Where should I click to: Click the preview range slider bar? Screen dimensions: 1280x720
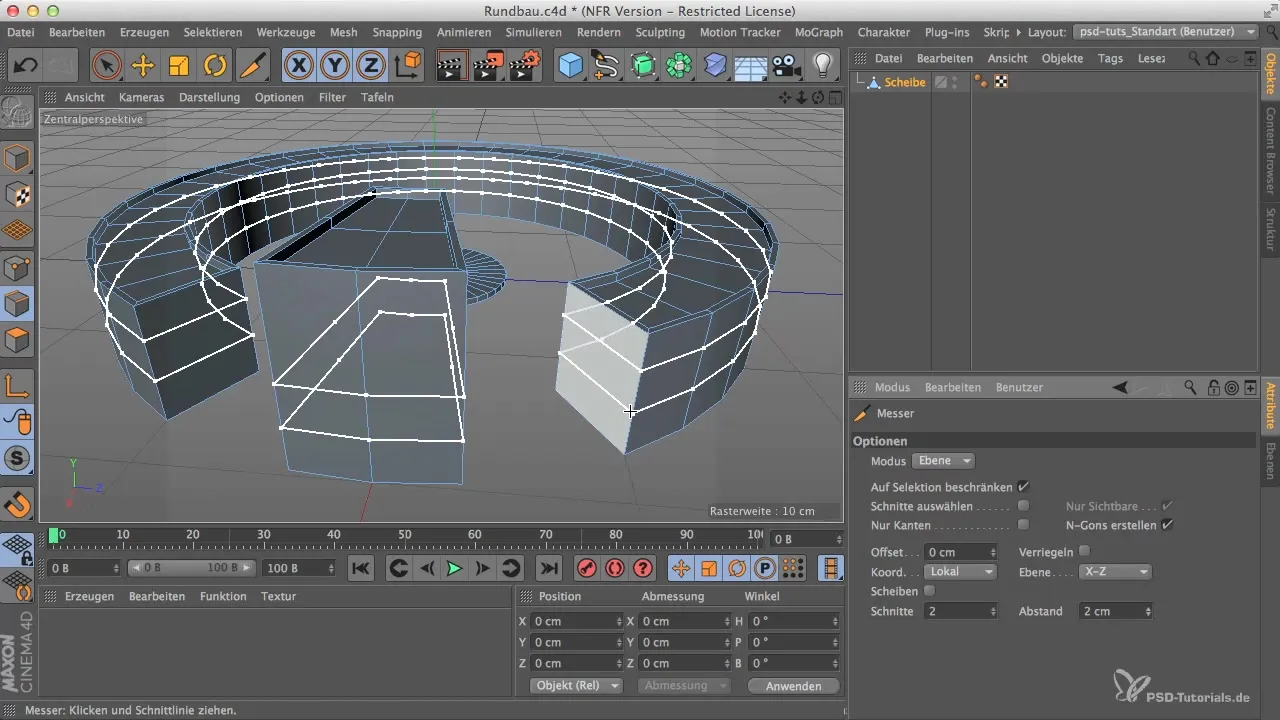(x=192, y=568)
